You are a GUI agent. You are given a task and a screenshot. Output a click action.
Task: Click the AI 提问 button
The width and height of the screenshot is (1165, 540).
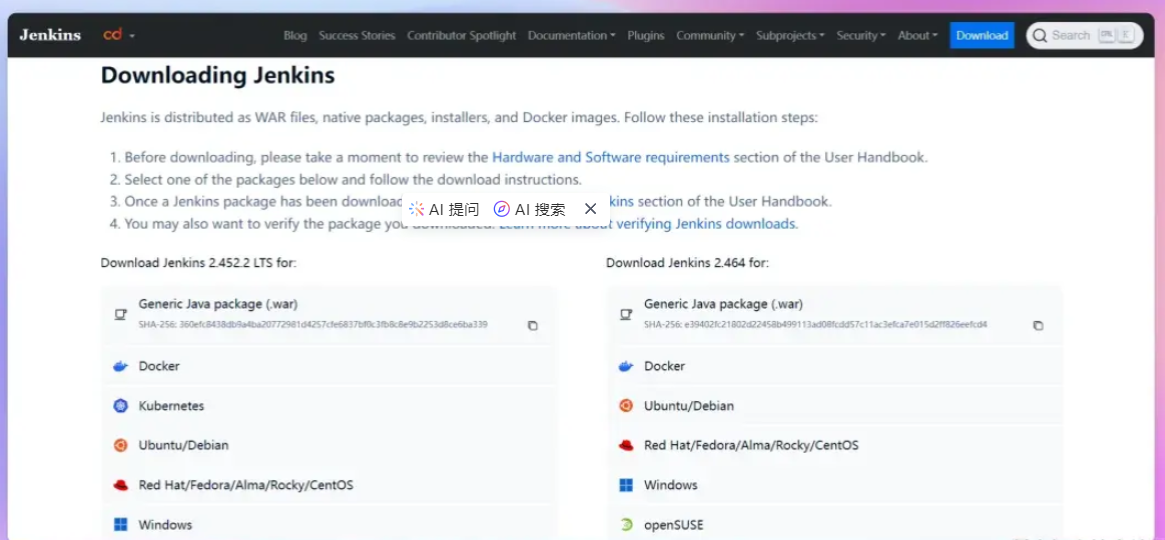444,209
